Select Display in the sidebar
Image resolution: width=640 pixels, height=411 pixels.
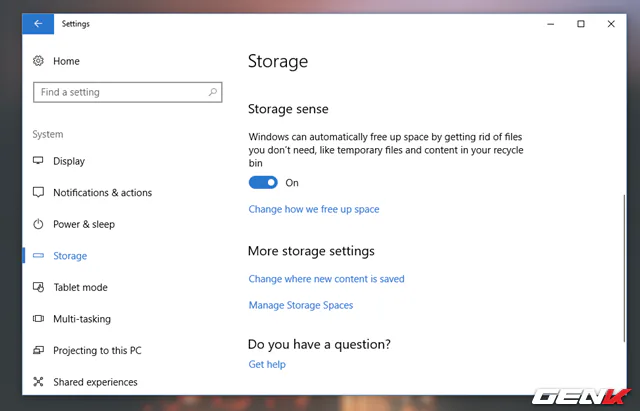[69, 161]
